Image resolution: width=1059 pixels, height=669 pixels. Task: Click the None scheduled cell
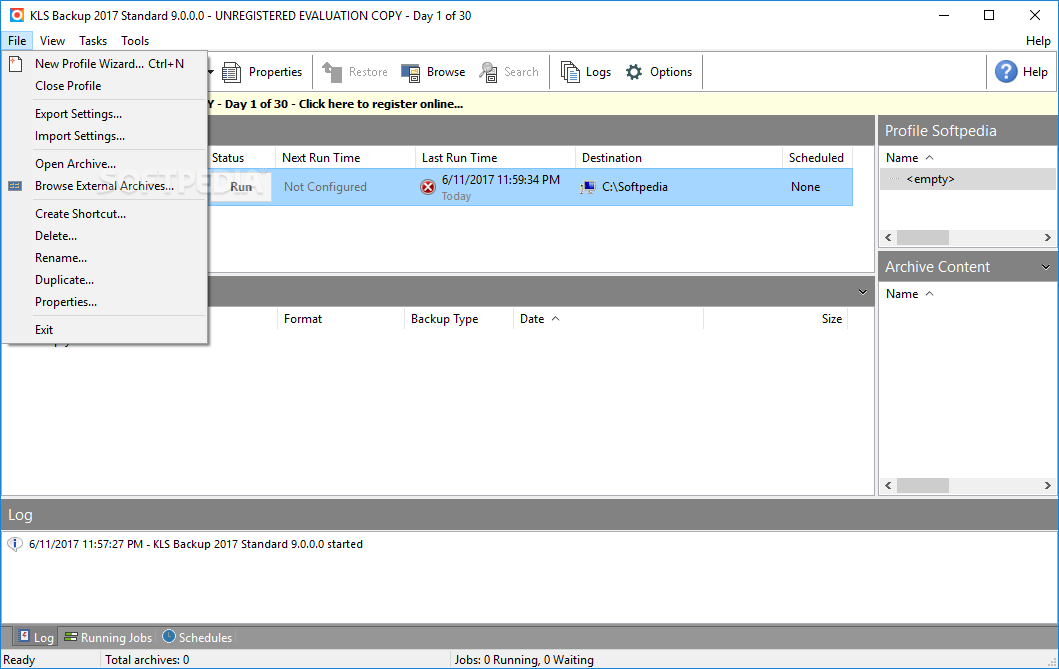(805, 187)
